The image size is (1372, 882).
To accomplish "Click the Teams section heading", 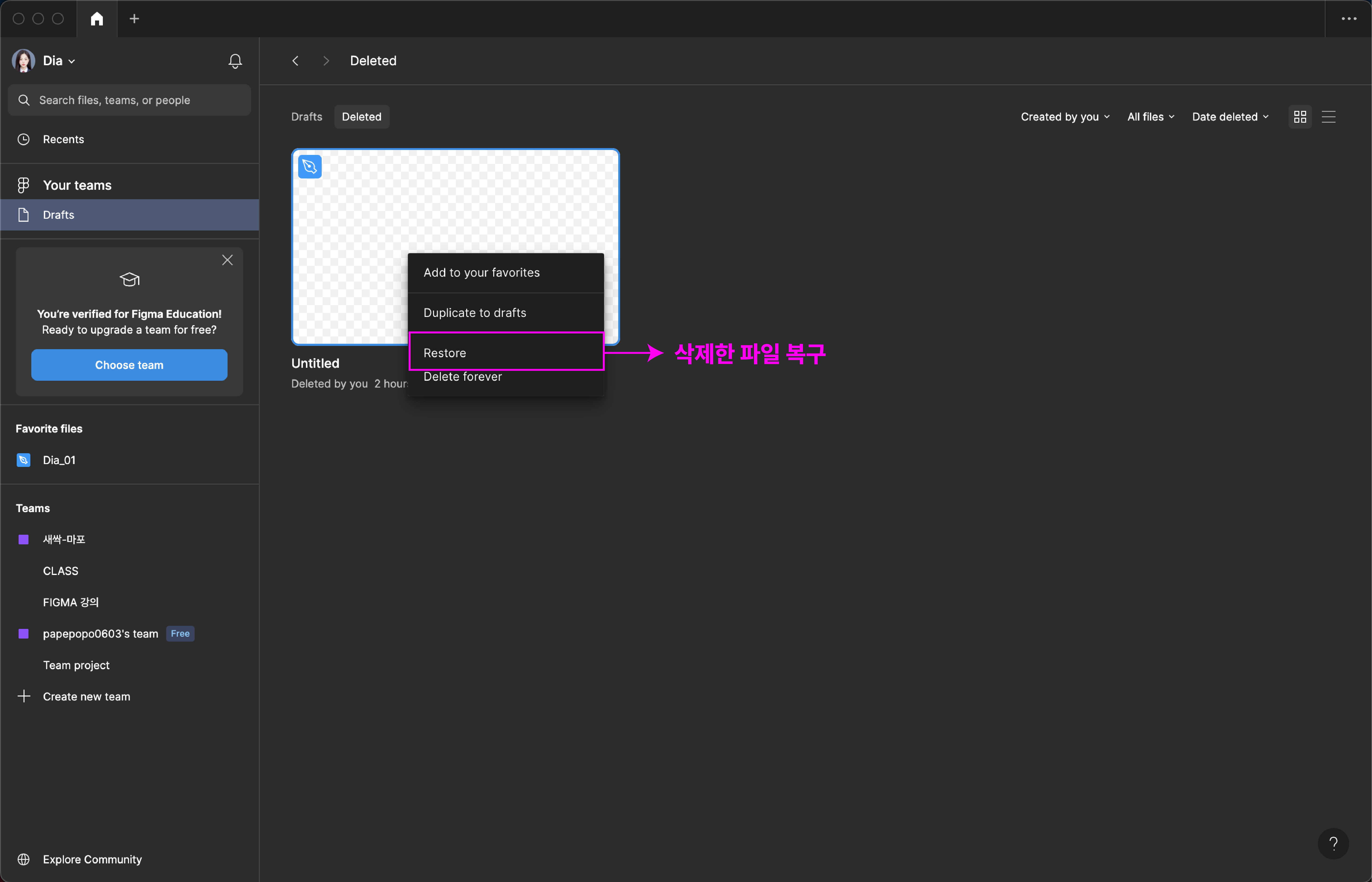I will (x=33, y=508).
